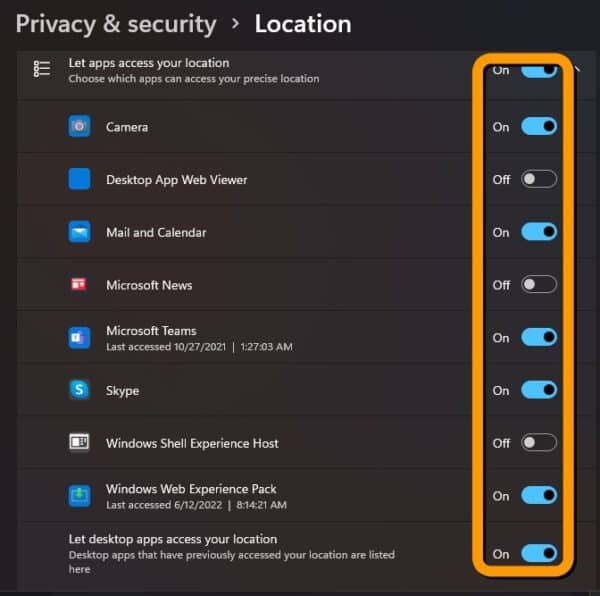600x596 pixels.
Task: Click the Microsoft Teams icon
Action: [x=79, y=338]
